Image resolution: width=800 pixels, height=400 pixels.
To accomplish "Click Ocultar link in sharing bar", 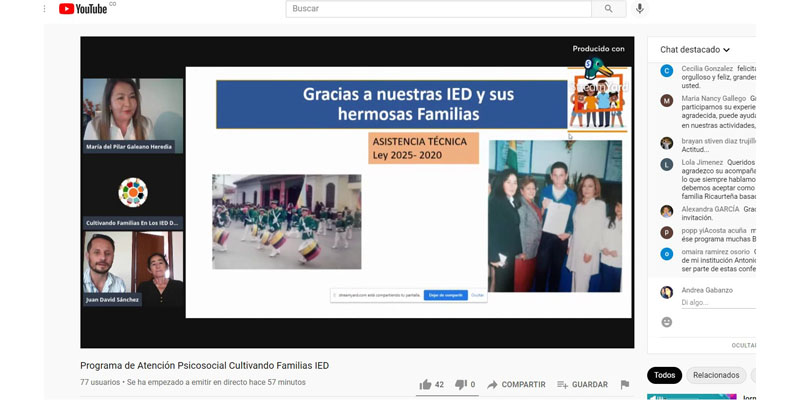I will (477, 295).
